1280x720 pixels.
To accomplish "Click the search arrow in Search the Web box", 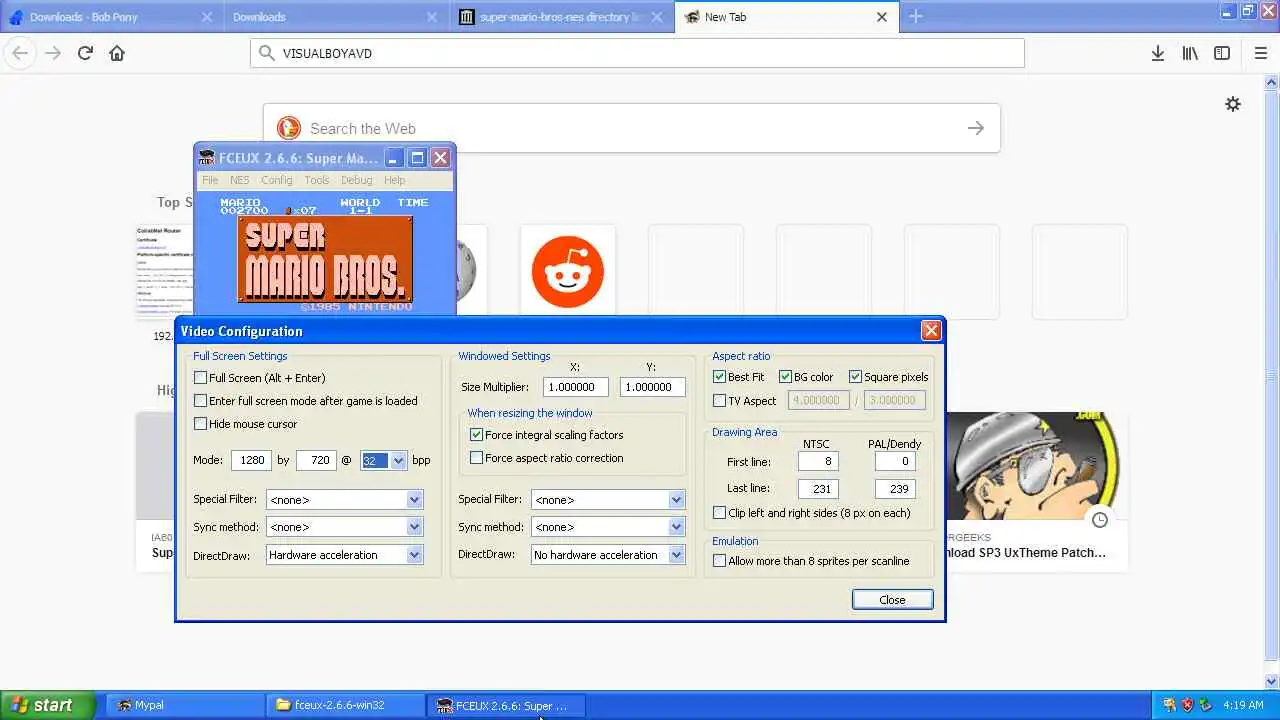I will [x=975, y=128].
